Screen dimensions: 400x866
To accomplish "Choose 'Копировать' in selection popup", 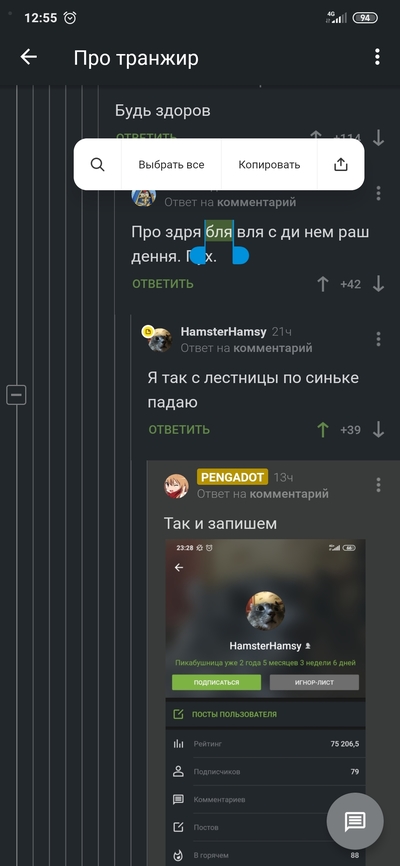I will [x=269, y=165].
